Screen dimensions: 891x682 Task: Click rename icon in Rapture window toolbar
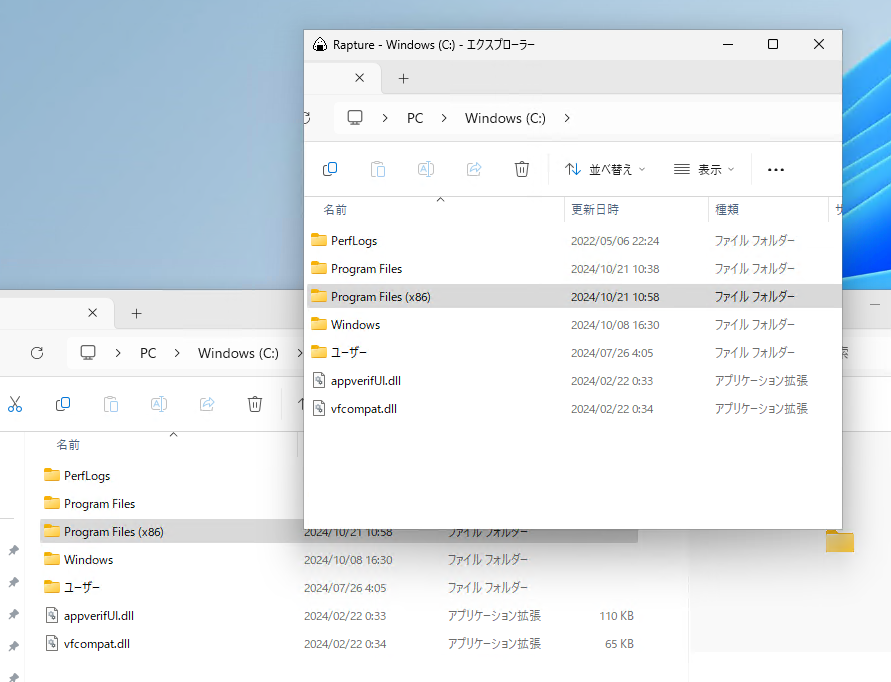426,169
